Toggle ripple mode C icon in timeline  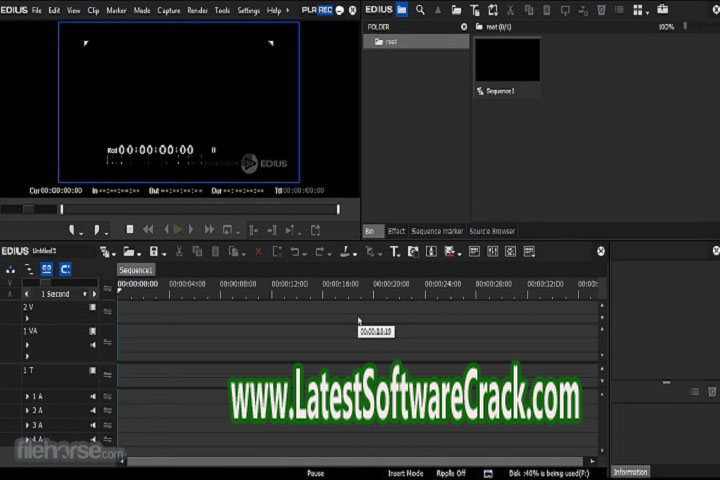click(65, 269)
